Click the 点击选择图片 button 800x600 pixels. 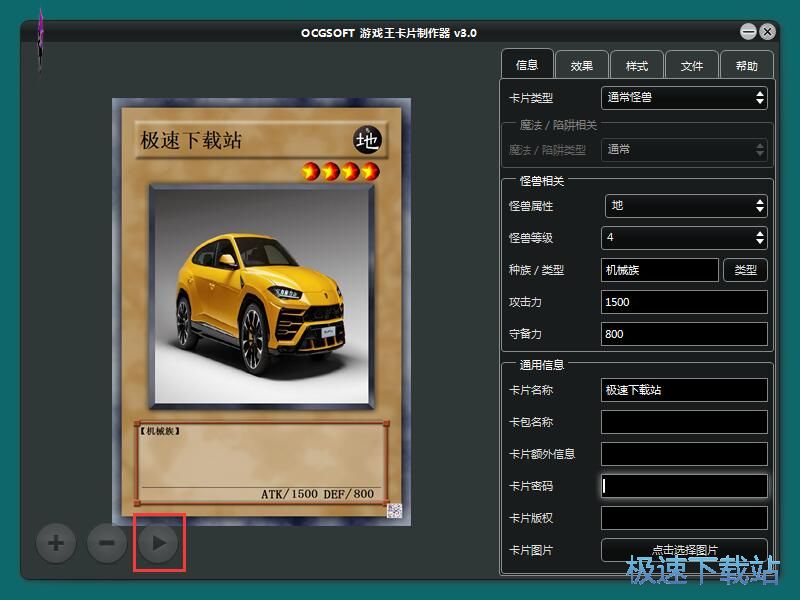[x=684, y=550]
